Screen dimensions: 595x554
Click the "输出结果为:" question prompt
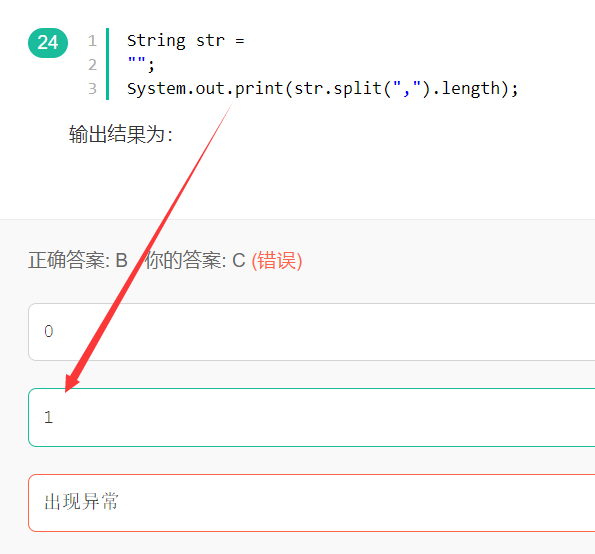121,134
